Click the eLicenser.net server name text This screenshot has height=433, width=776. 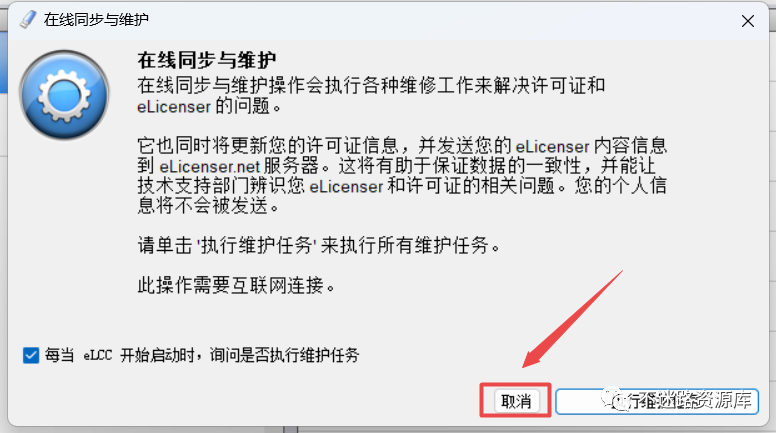209,166
